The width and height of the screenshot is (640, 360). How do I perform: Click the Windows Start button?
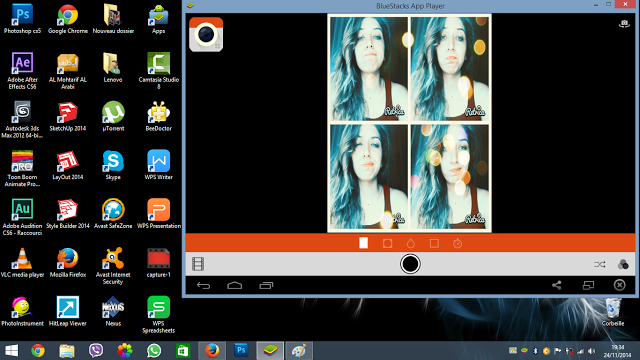(11, 351)
